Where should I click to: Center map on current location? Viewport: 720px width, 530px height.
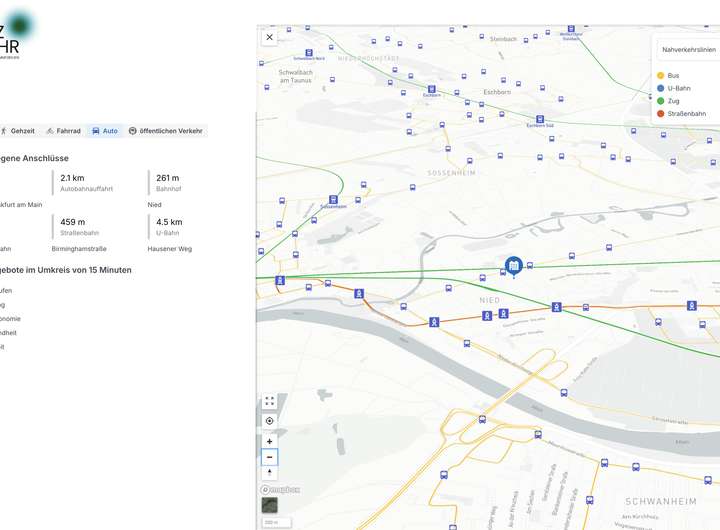click(270, 421)
